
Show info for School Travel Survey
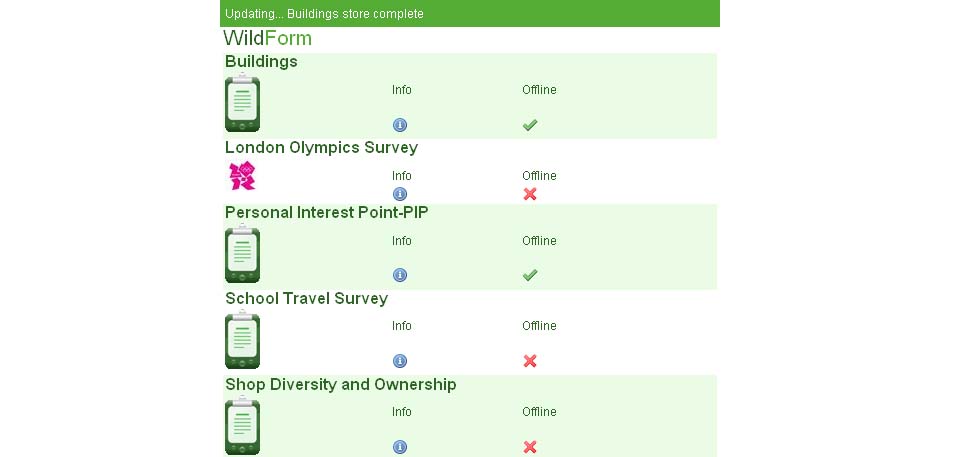coord(400,361)
